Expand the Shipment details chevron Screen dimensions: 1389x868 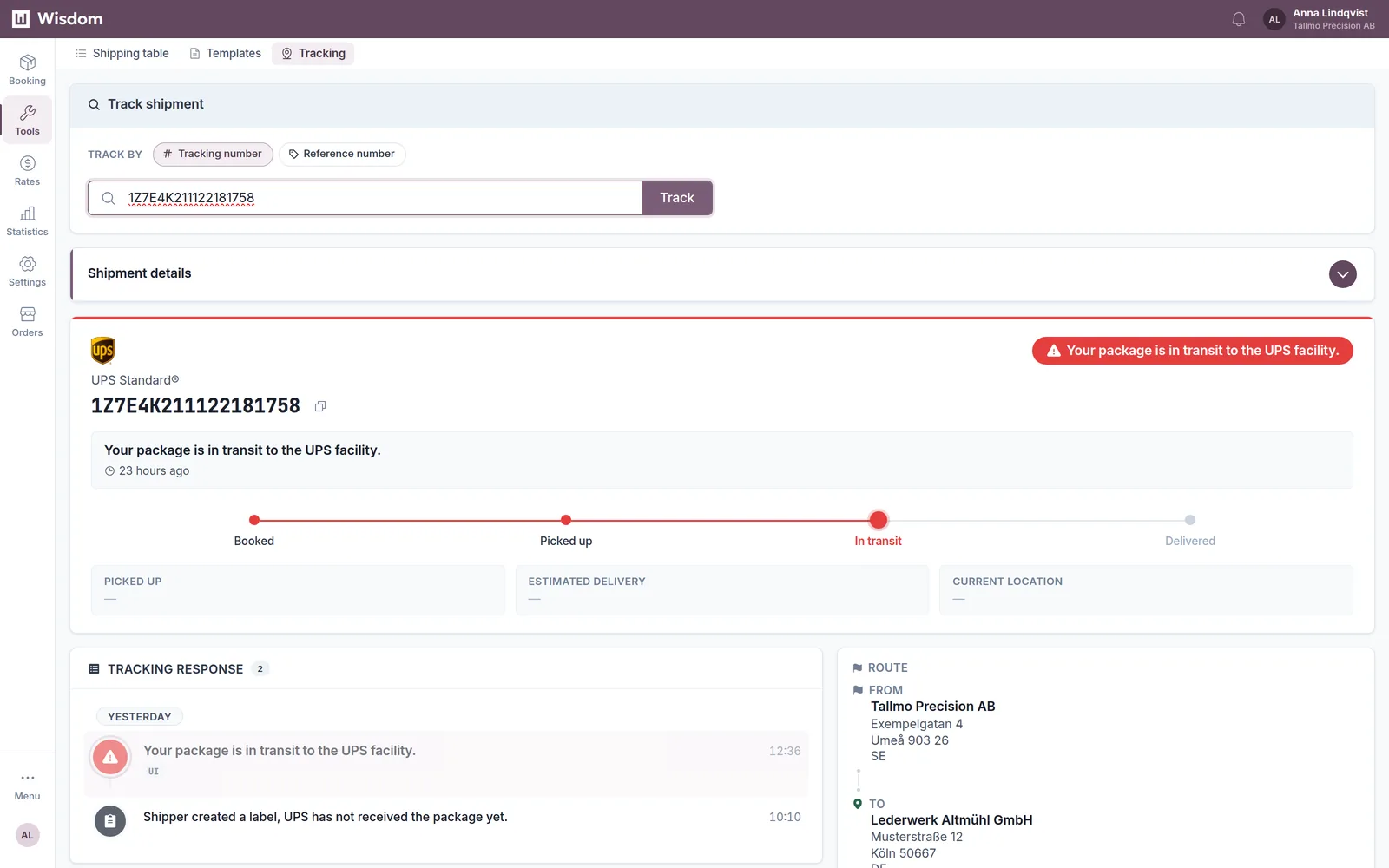(1343, 274)
